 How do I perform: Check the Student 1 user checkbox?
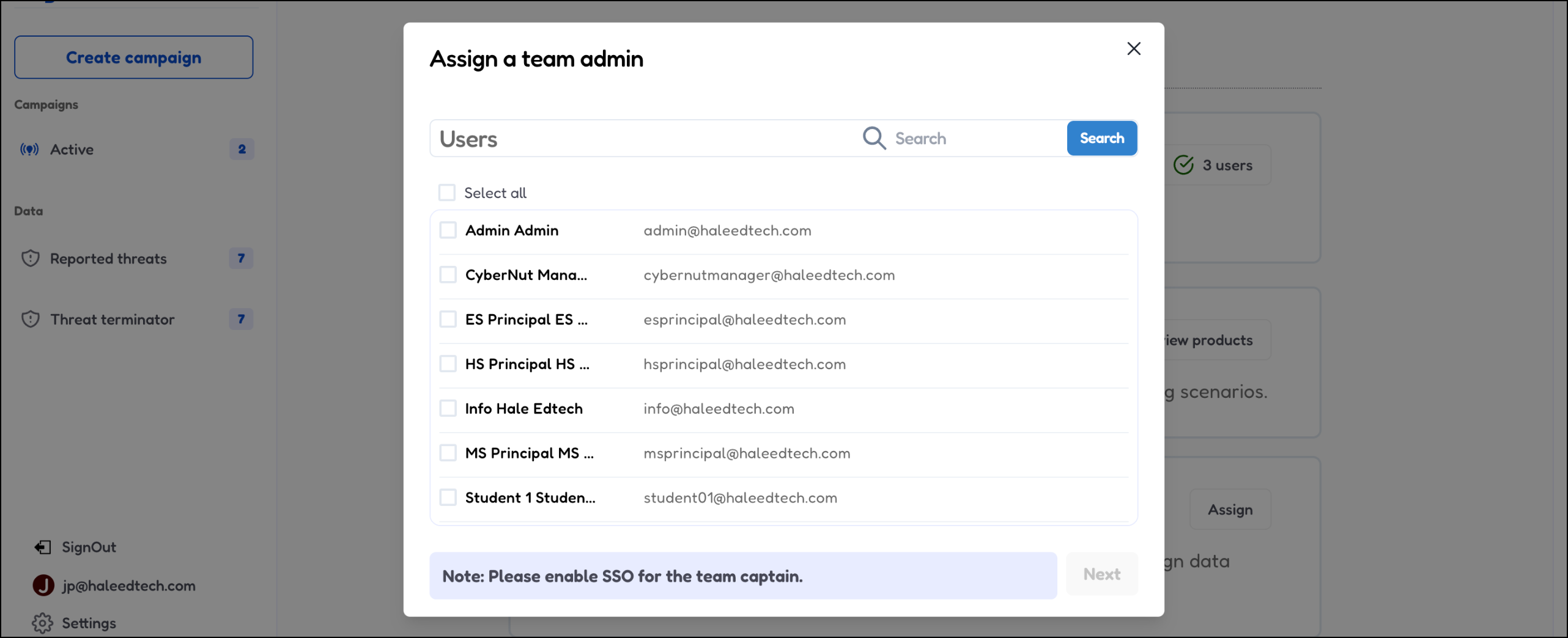(448, 497)
